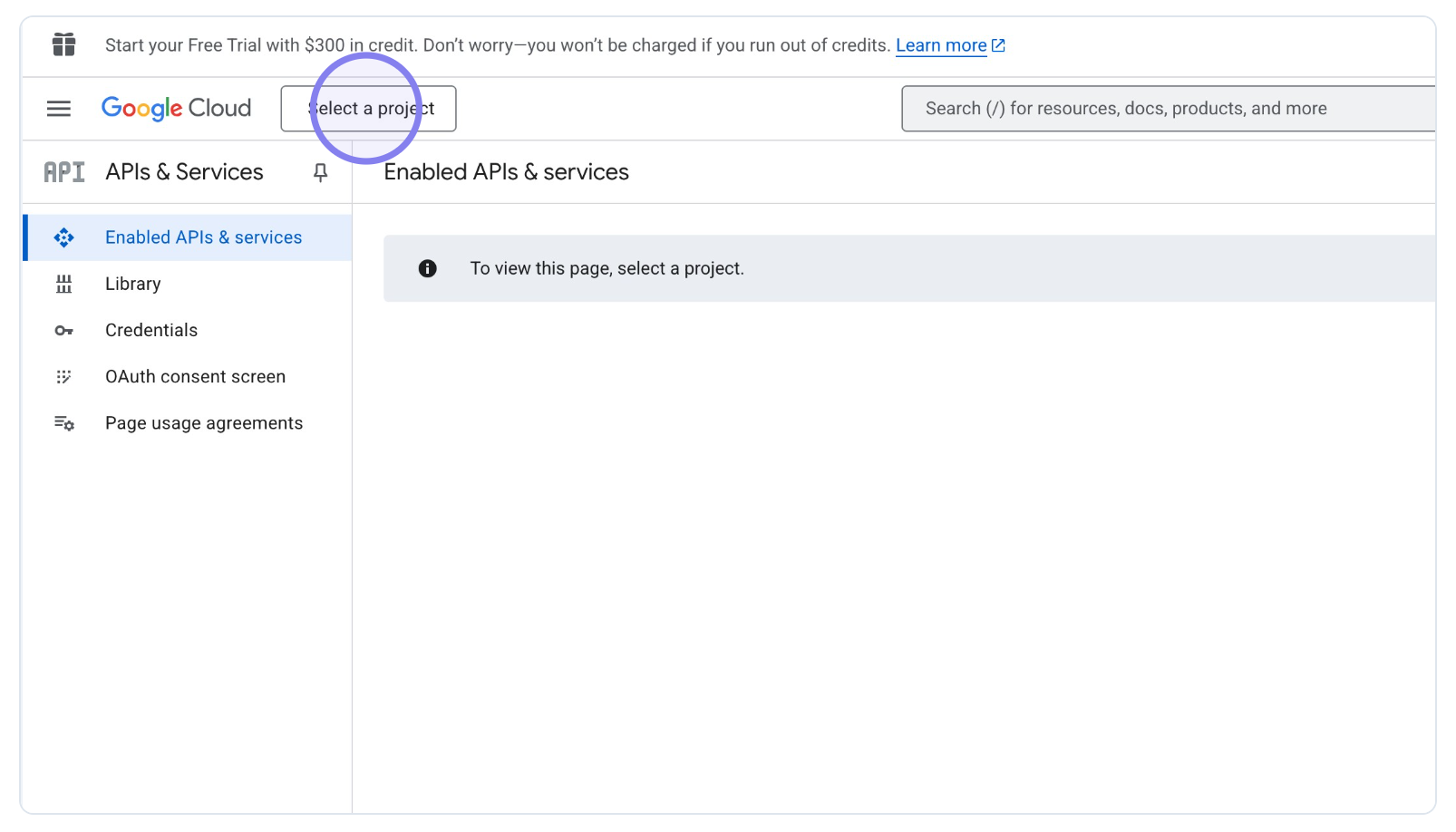Click the Google Cloud home logo
Screen dimensions: 1456x832
pyautogui.click(x=176, y=108)
